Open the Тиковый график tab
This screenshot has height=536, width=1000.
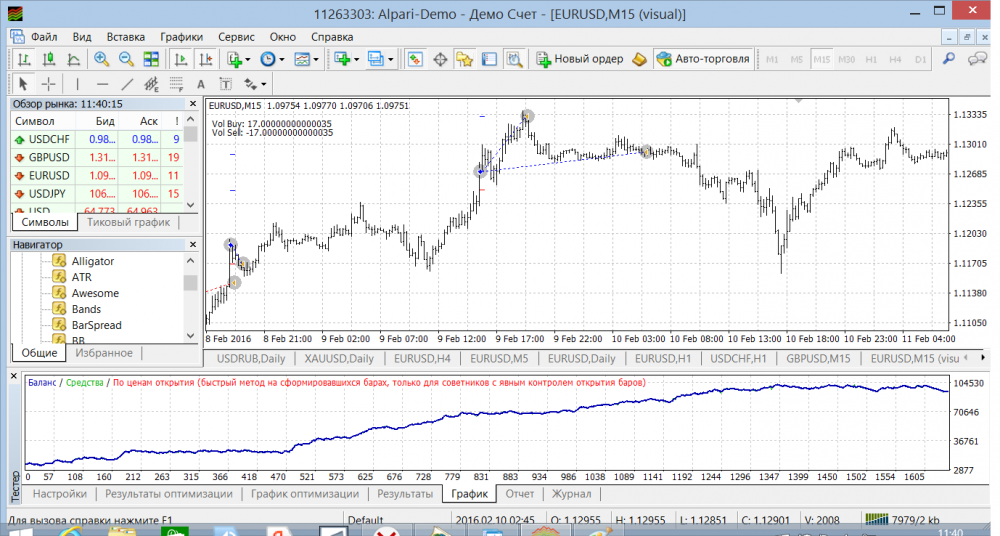pos(128,223)
